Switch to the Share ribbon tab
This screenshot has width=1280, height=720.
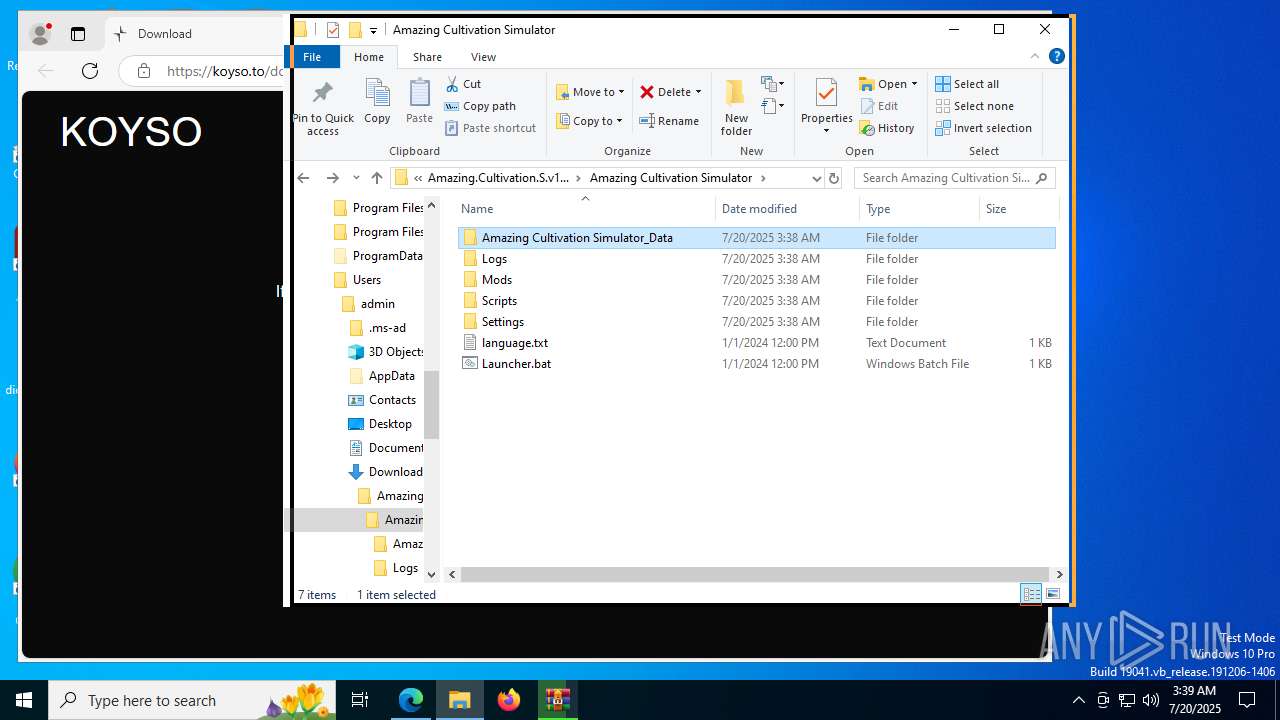pyautogui.click(x=427, y=57)
